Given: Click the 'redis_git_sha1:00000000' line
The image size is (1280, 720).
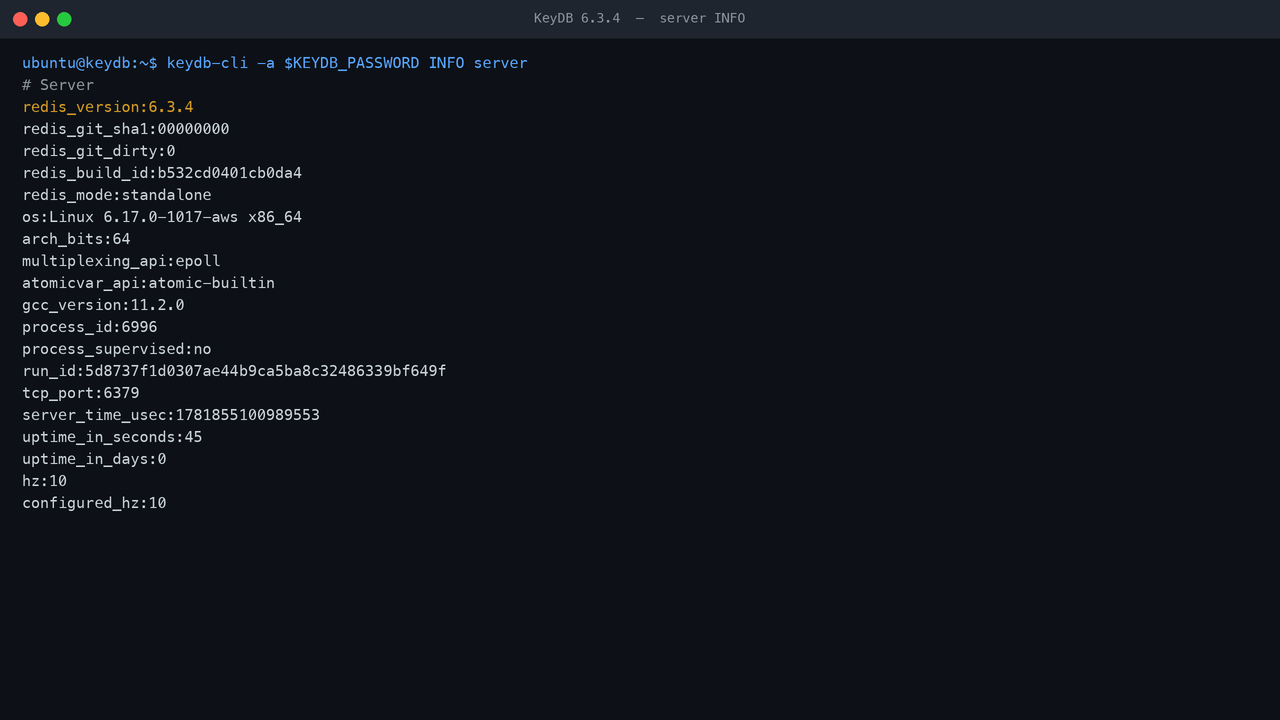Looking at the screenshot, I should point(126,129).
